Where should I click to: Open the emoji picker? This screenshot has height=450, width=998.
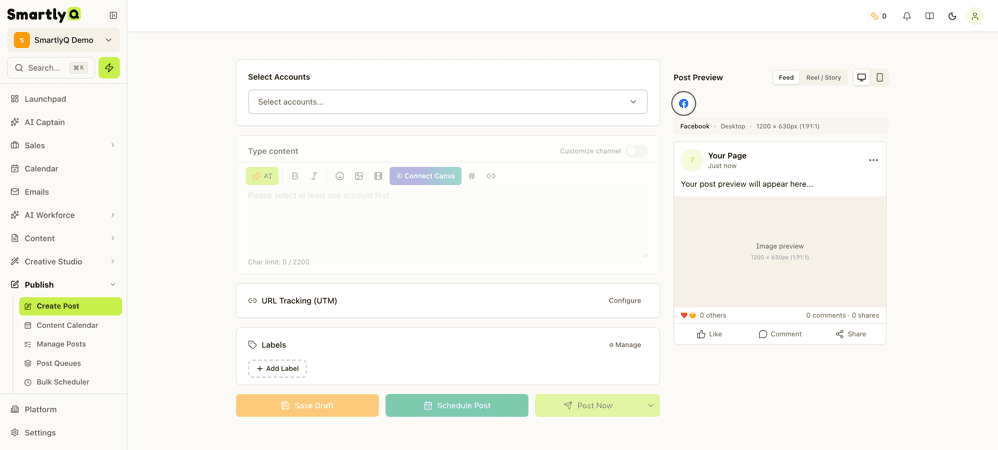340,176
